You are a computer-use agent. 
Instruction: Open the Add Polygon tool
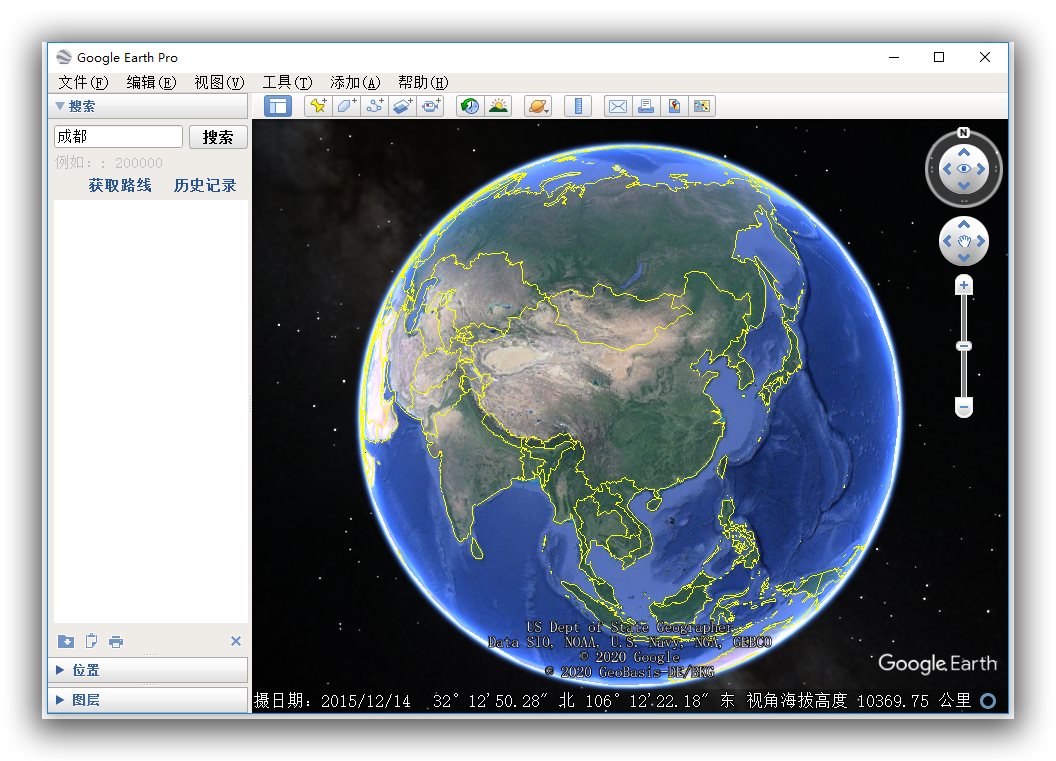click(346, 105)
